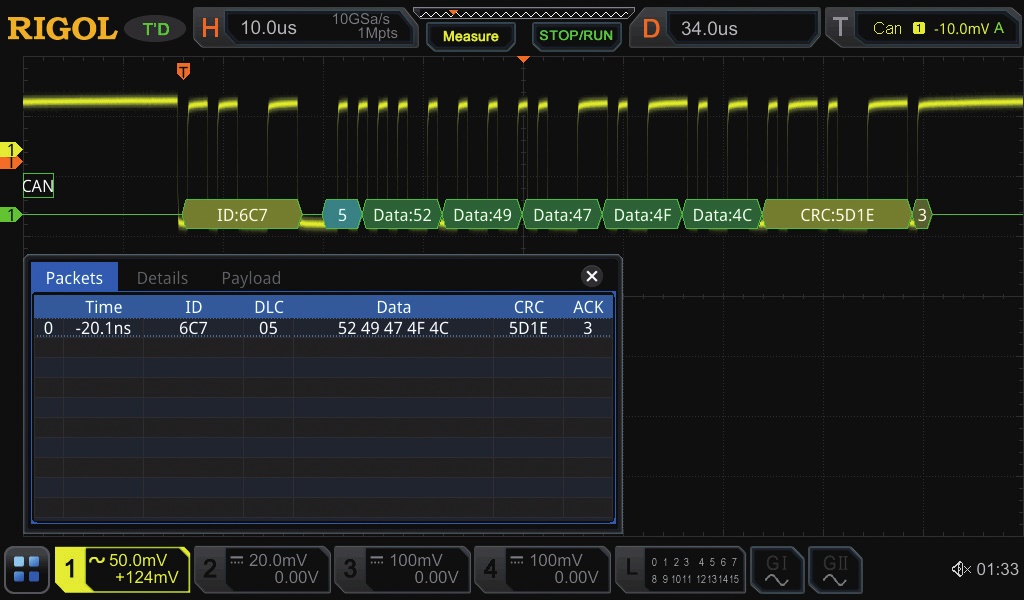
Task: Click the decoded ACK 3 segment
Action: coord(921,215)
